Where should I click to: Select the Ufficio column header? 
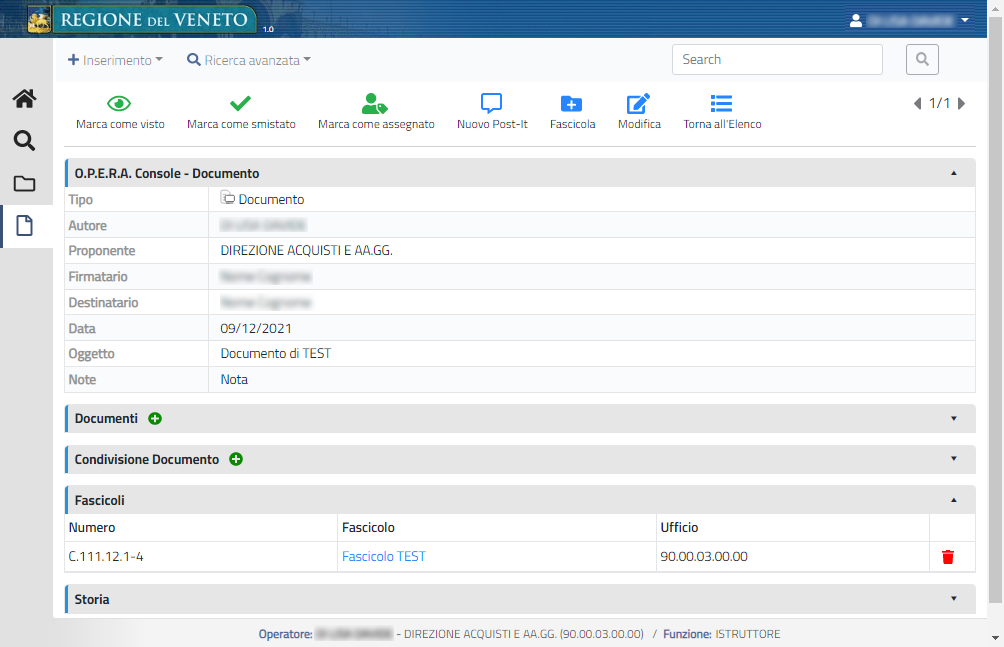[679, 527]
